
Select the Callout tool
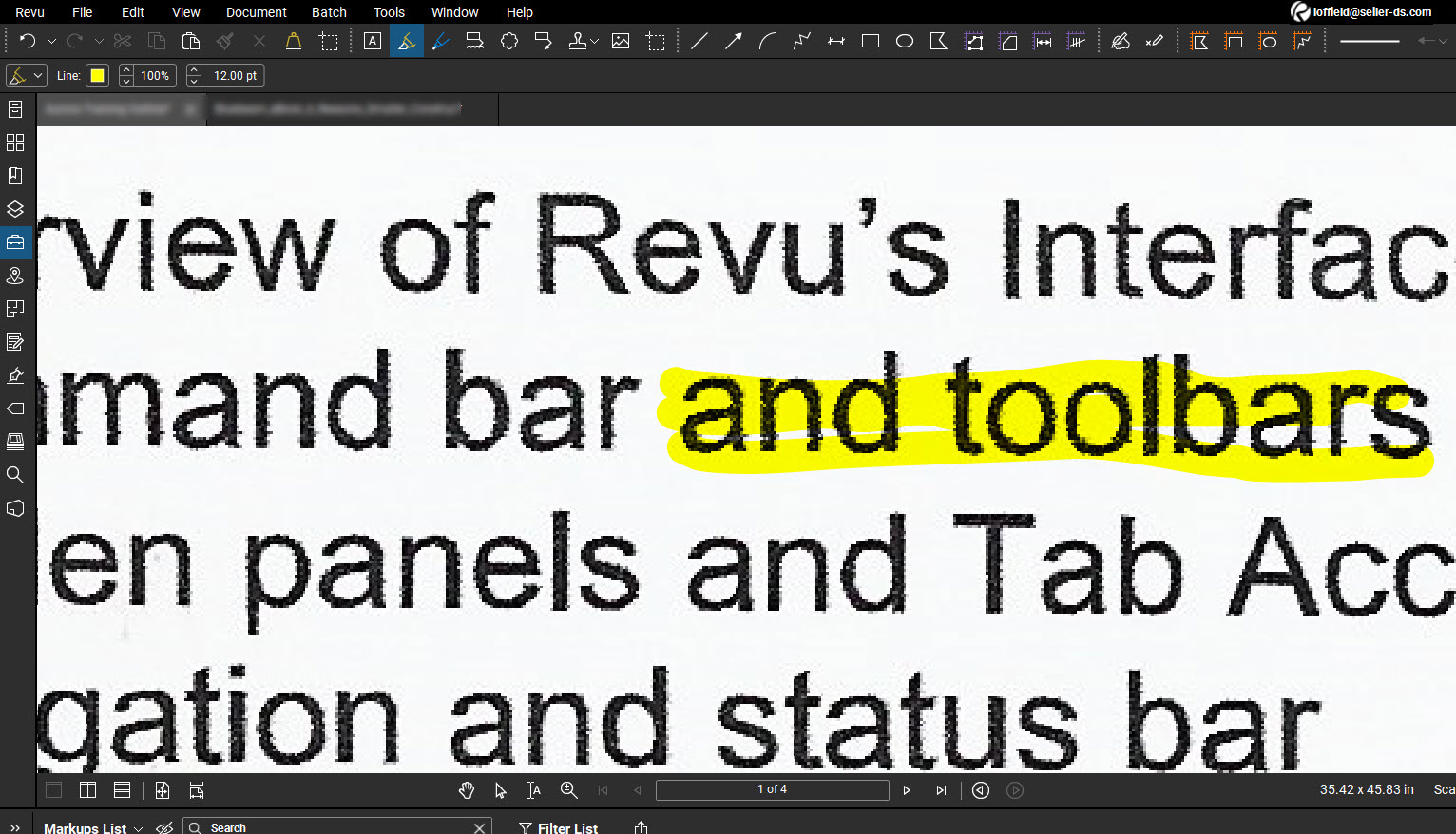point(544,41)
